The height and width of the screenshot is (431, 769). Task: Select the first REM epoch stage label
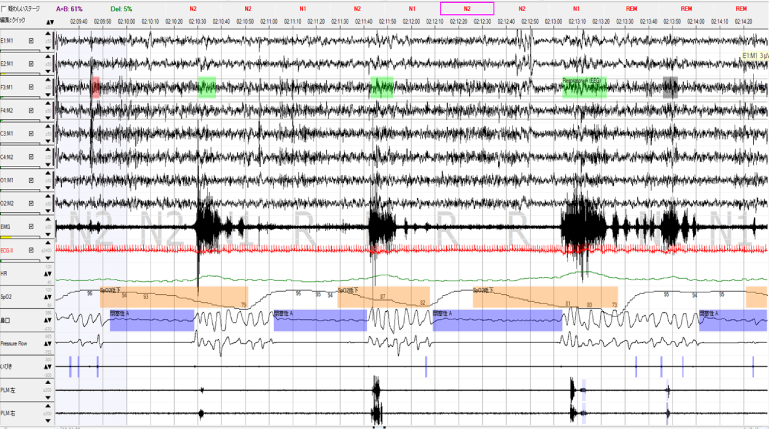[x=631, y=7]
